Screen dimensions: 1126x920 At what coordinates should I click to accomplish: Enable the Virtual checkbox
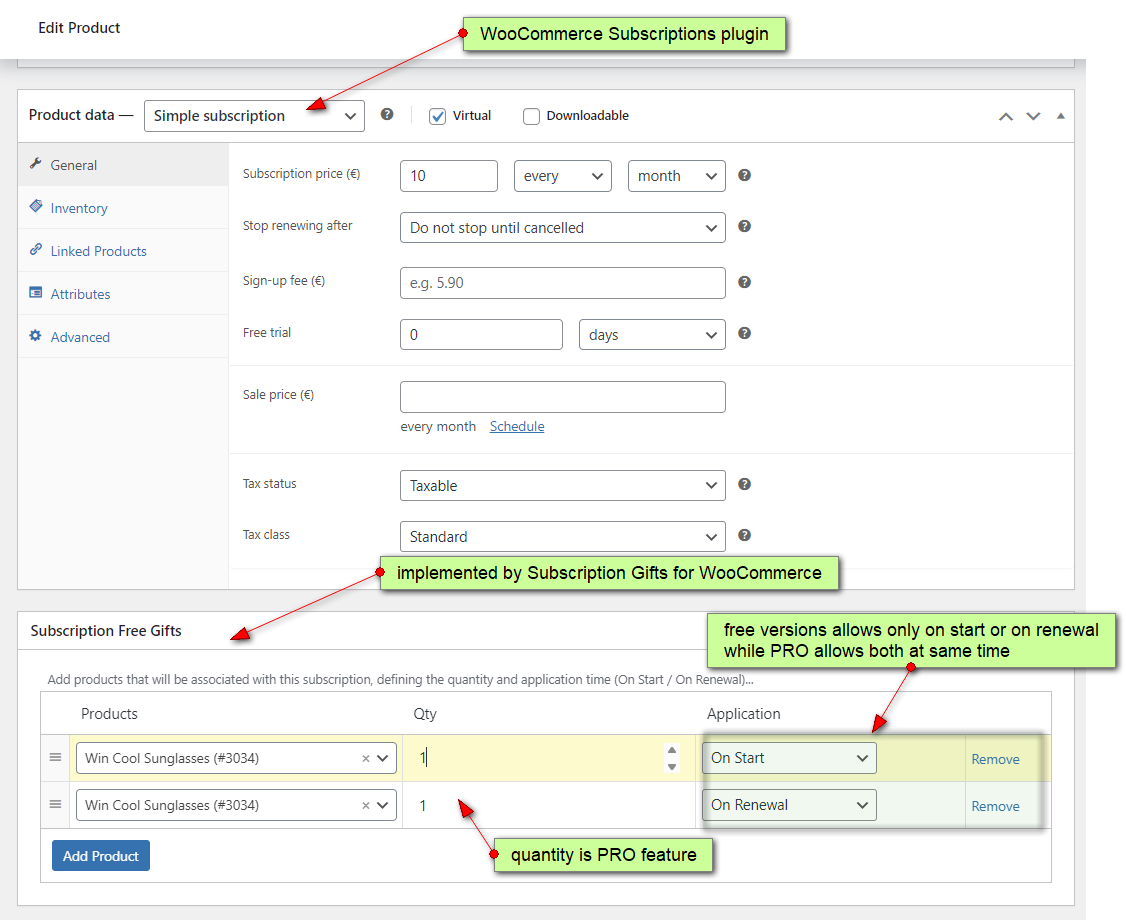437,116
